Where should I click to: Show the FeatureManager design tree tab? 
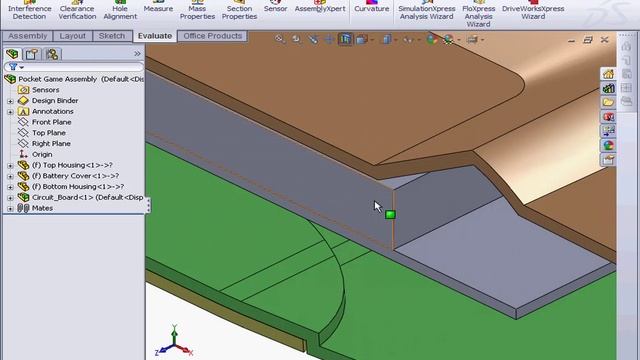coord(12,54)
